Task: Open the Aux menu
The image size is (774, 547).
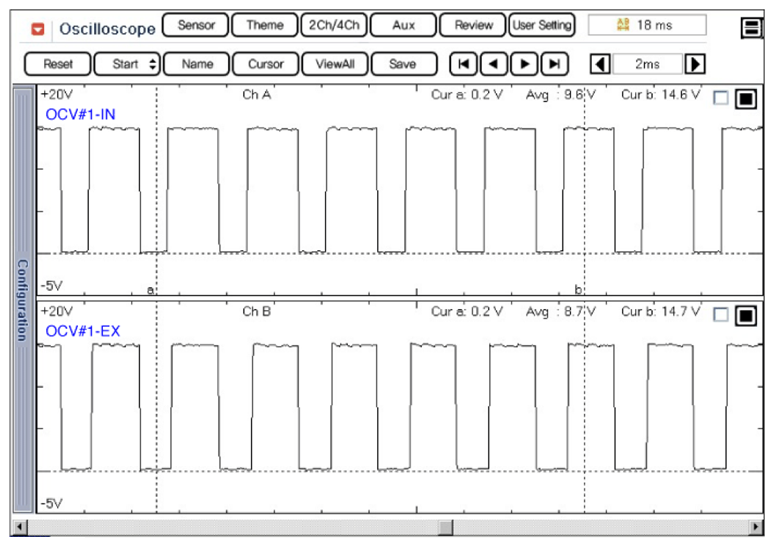Action: click(x=403, y=25)
